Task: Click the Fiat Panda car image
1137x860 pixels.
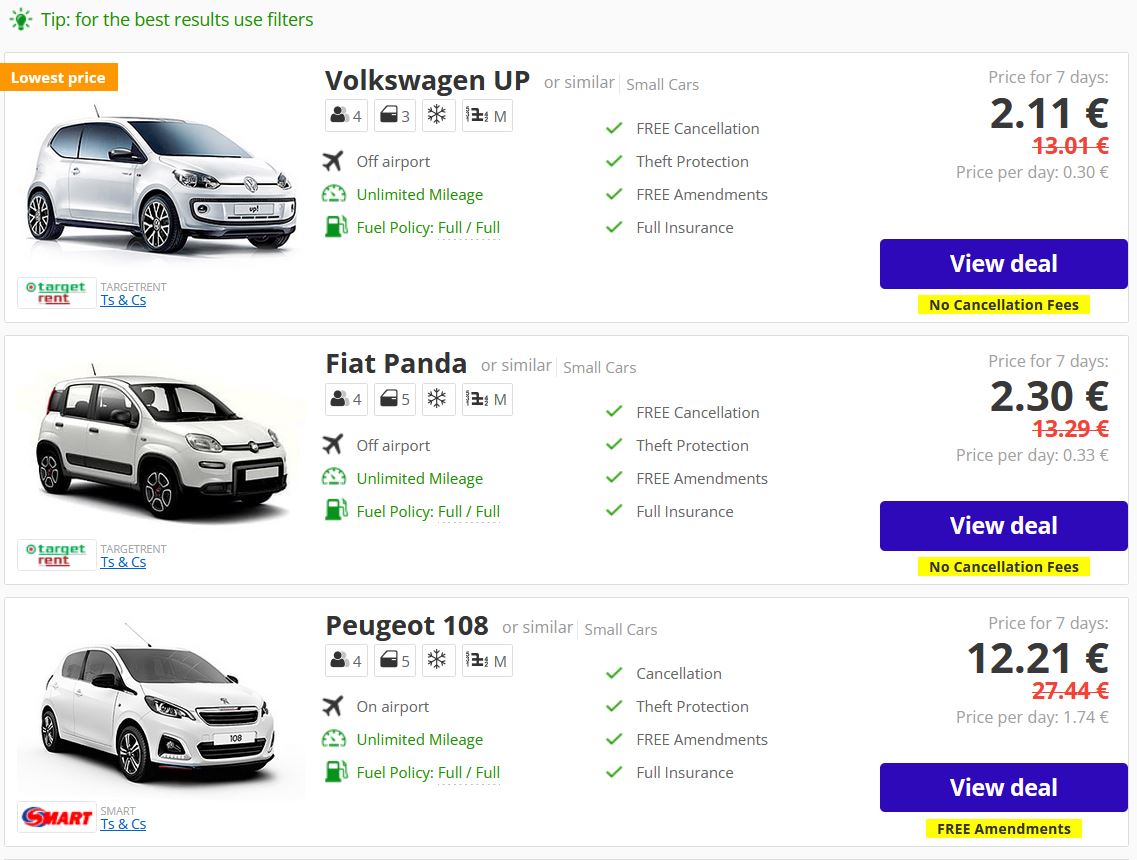Action: [162, 443]
